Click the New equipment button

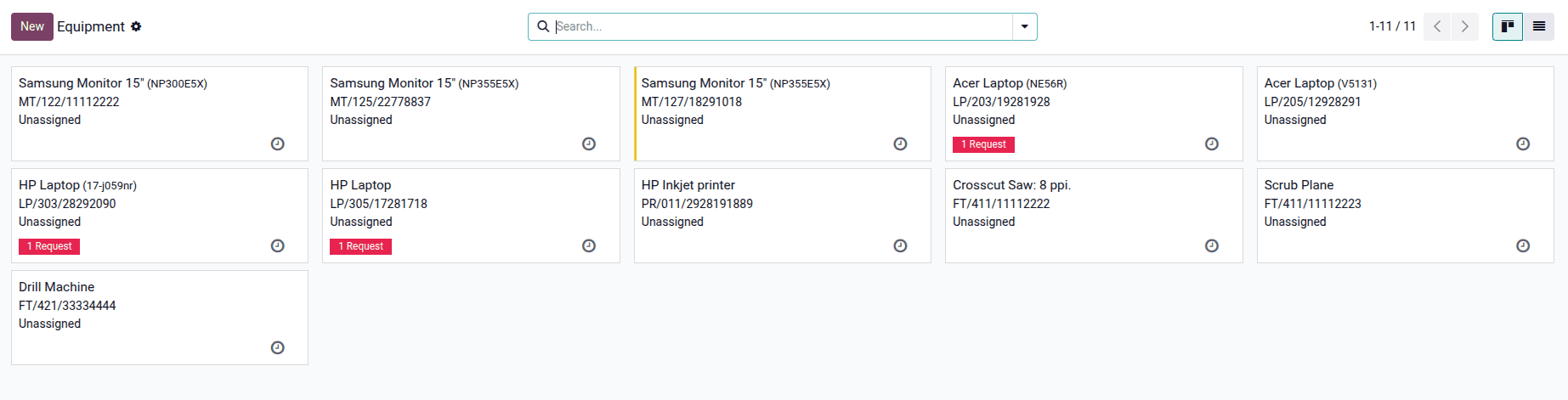click(x=32, y=26)
